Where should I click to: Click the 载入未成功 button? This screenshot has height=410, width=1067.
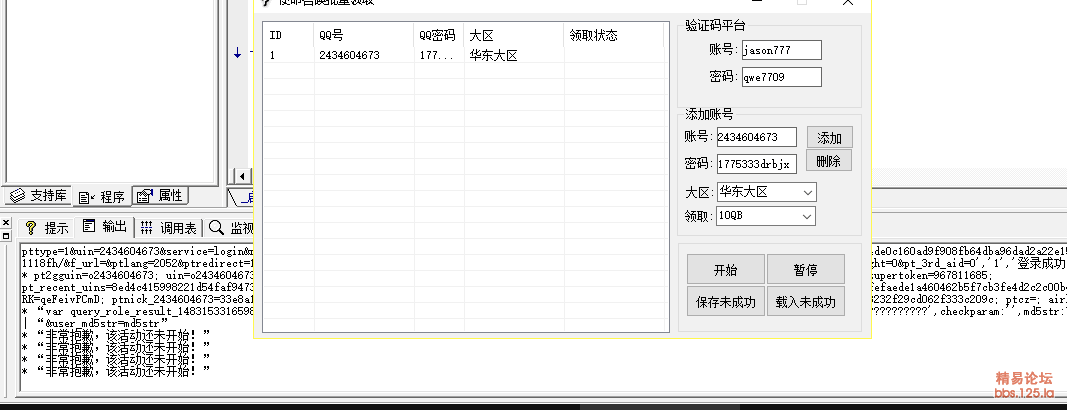pyautogui.click(x=805, y=301)
